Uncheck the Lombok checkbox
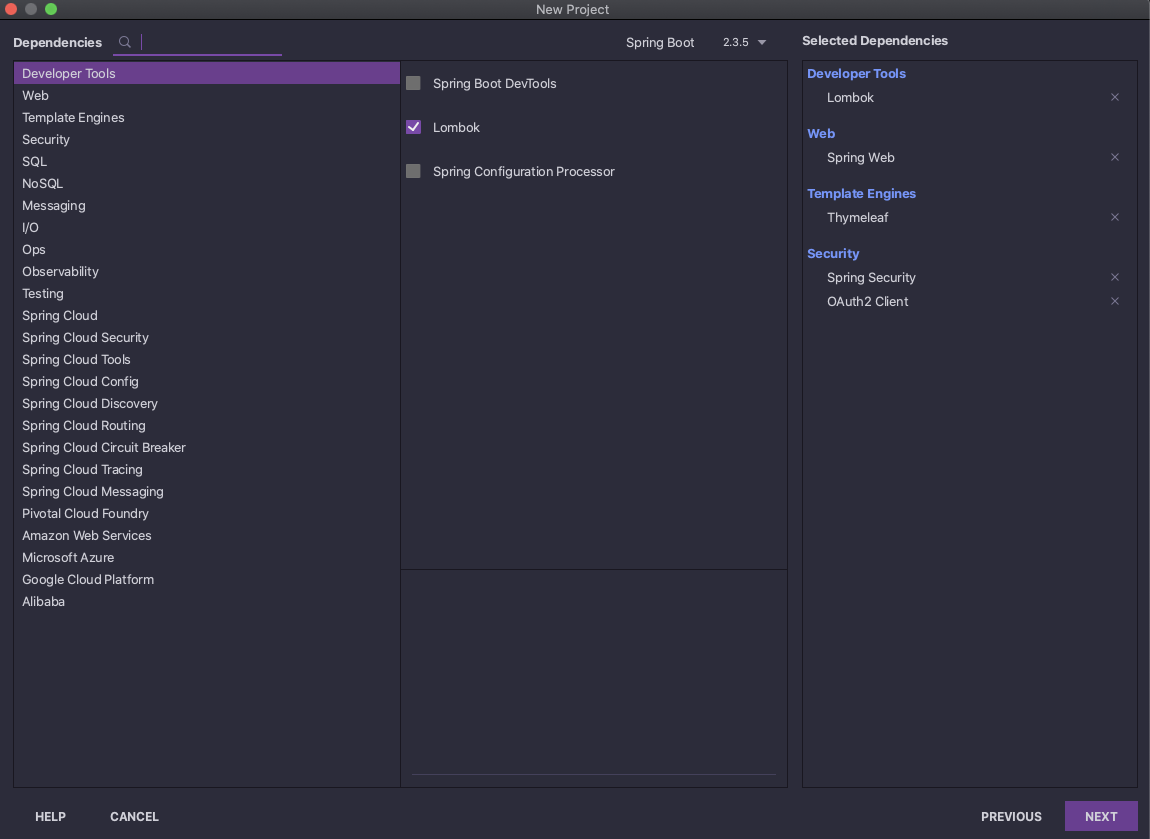Viewport: 1150px width, 839px height. (x=414, y=127)
